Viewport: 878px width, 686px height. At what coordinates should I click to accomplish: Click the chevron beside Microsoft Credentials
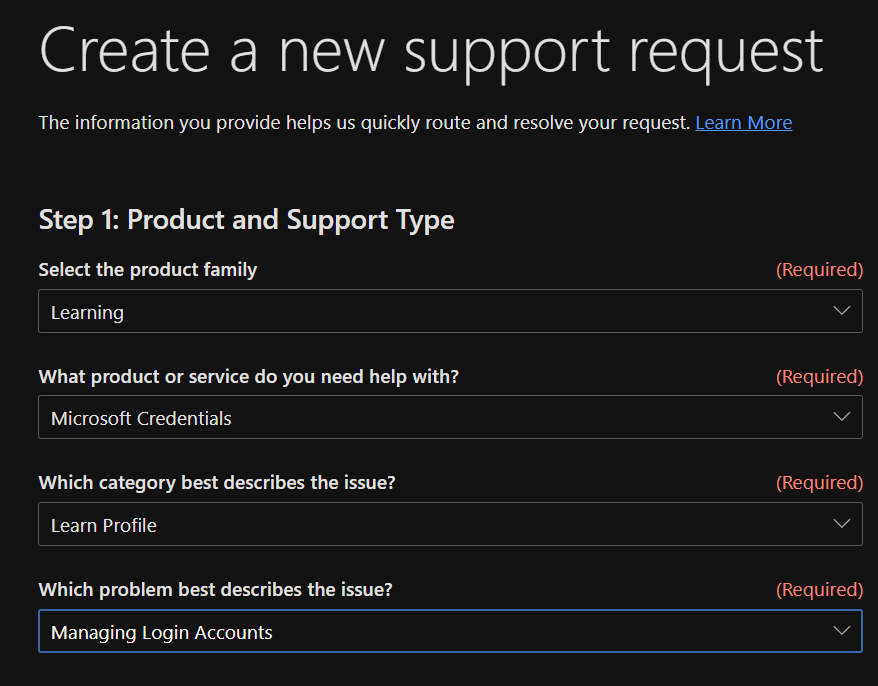842,417
